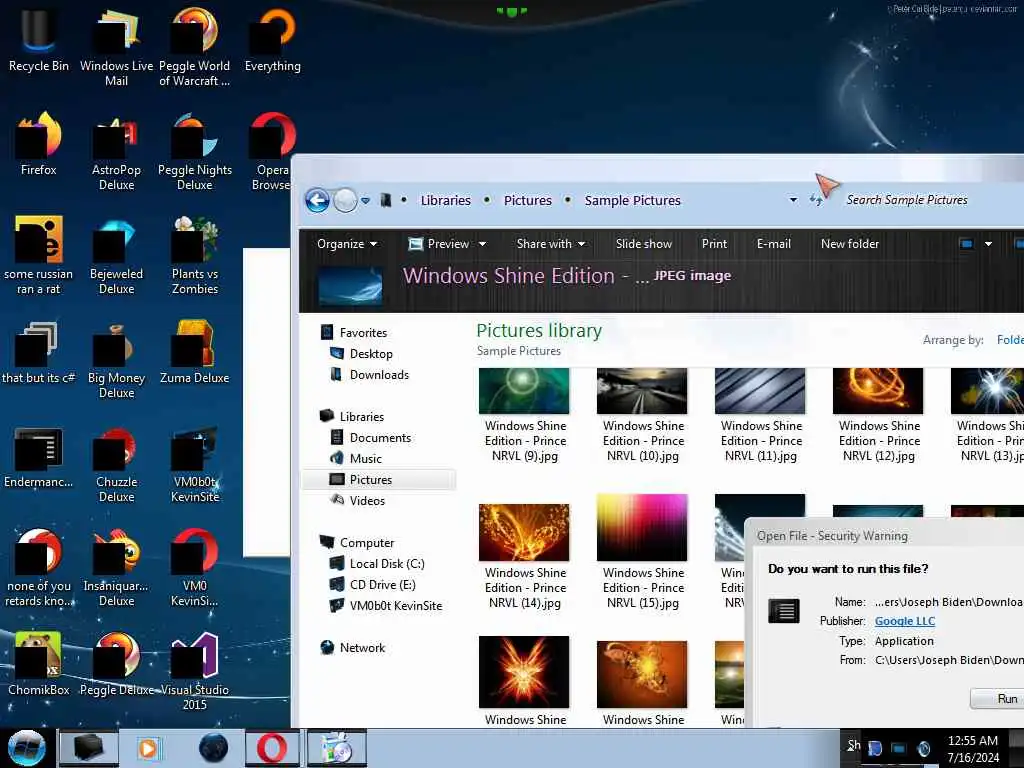Open AstroPop Deluxe desktop icon
The width and height of the screenshot is (1024, 768).
tap(116, 150)
